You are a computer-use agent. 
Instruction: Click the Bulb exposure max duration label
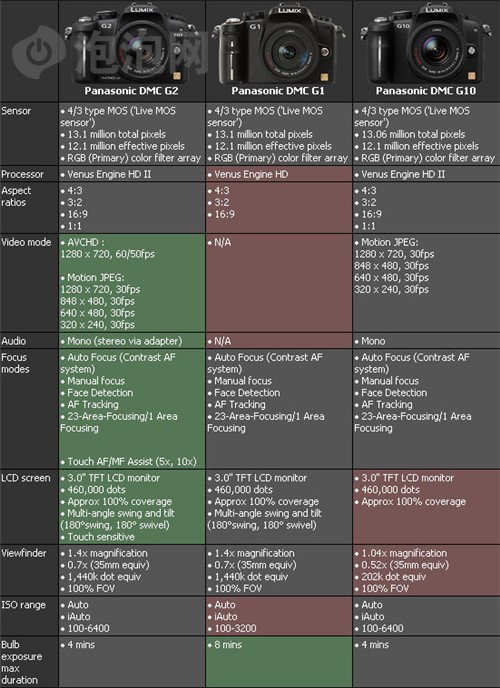[22, 662]
